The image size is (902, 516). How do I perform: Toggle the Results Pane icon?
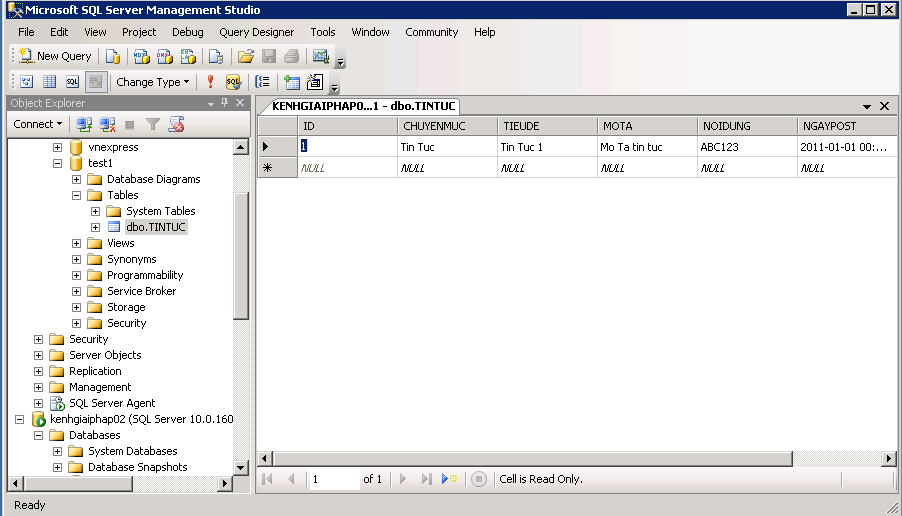(x=95, y=82)
